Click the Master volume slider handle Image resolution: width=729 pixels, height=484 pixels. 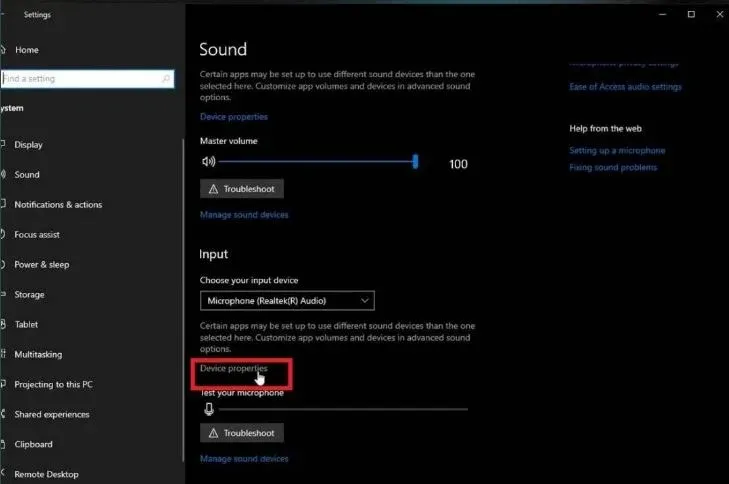pyautogui.click(x=415, y=162)
